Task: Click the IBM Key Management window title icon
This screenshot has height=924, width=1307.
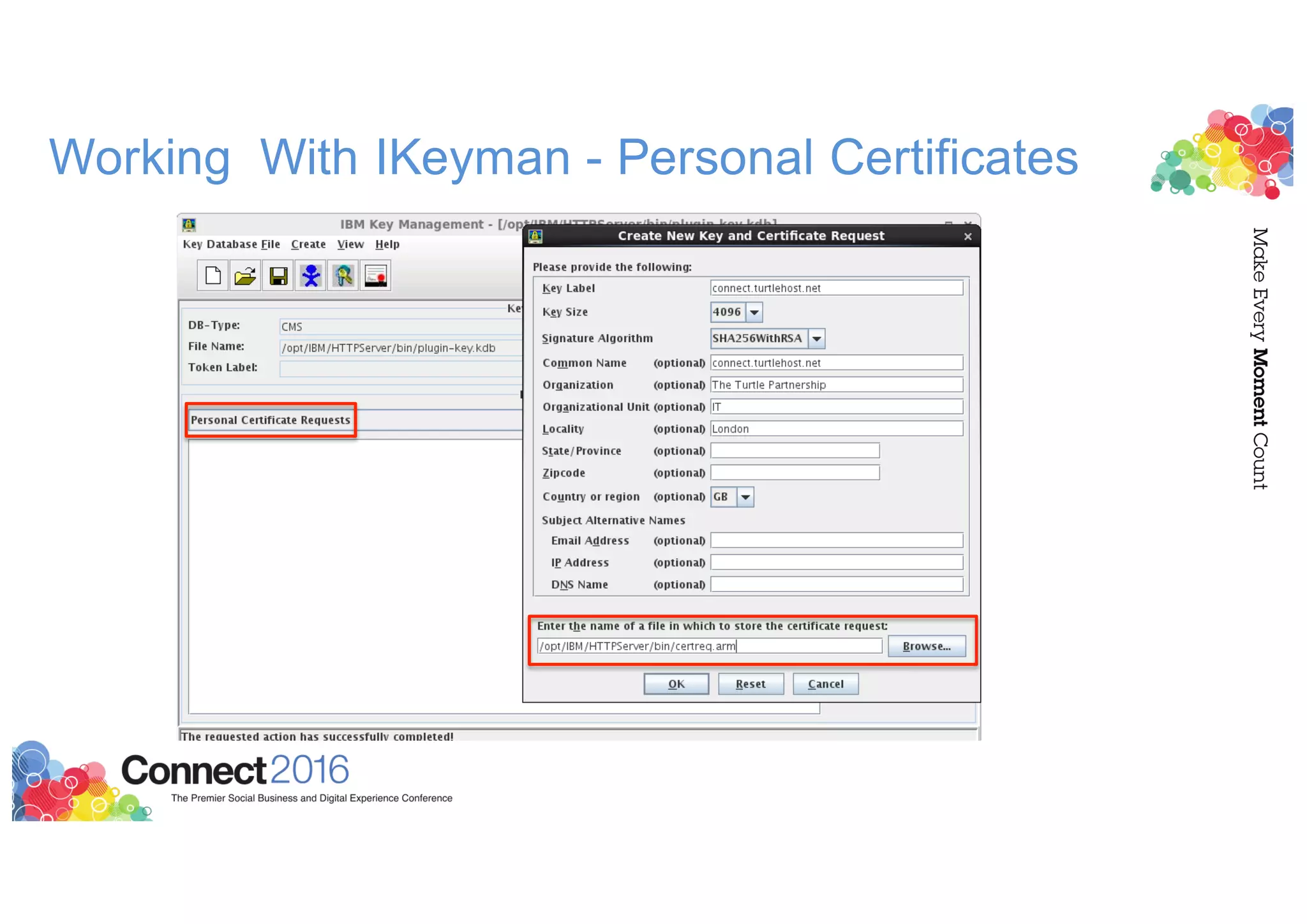Action: click(x=189, y=225)
